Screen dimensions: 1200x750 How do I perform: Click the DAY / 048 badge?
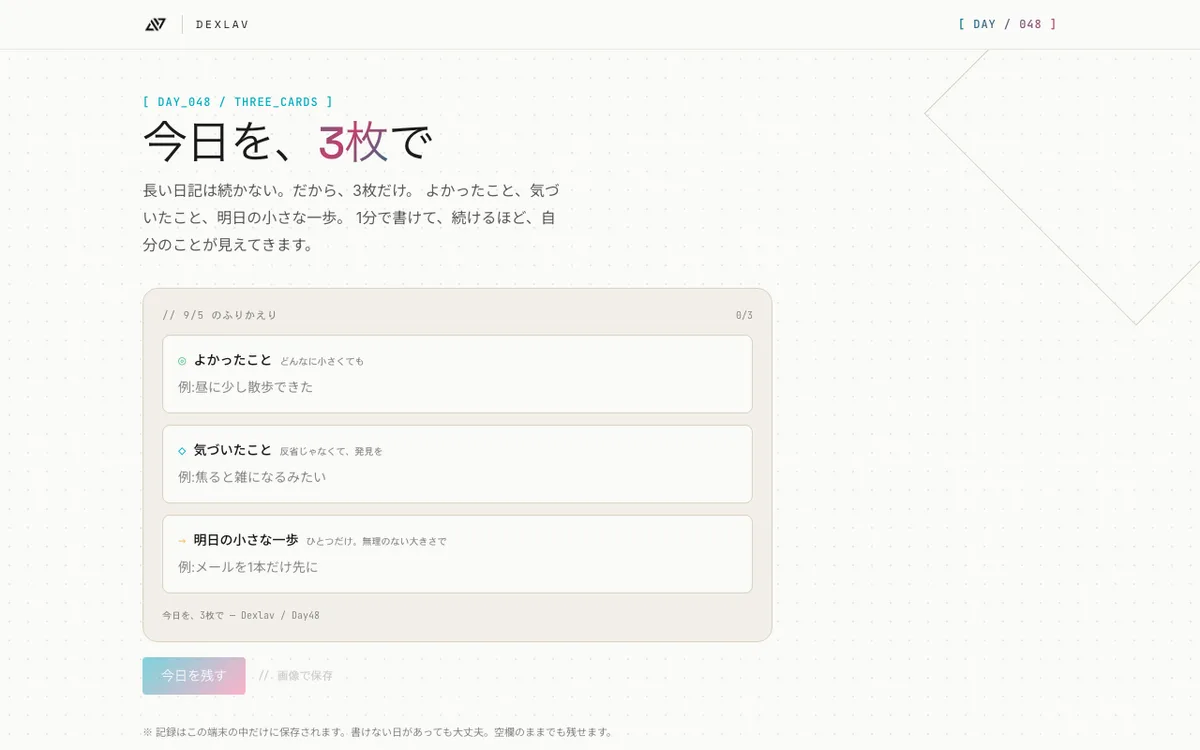tap(1007, 24)
